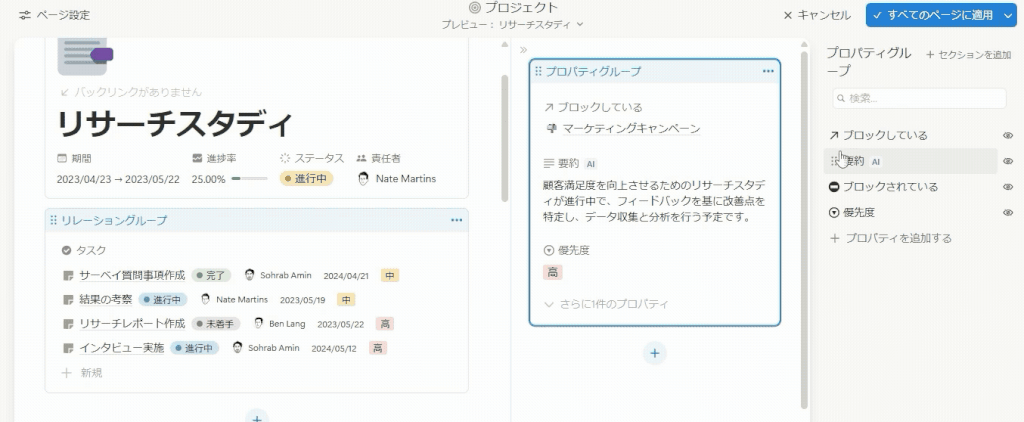Grab the リレーショングループ drag handle
The height and width of the screenshot is (422, 1024).
pyautogui.click(x=53, y=220)
